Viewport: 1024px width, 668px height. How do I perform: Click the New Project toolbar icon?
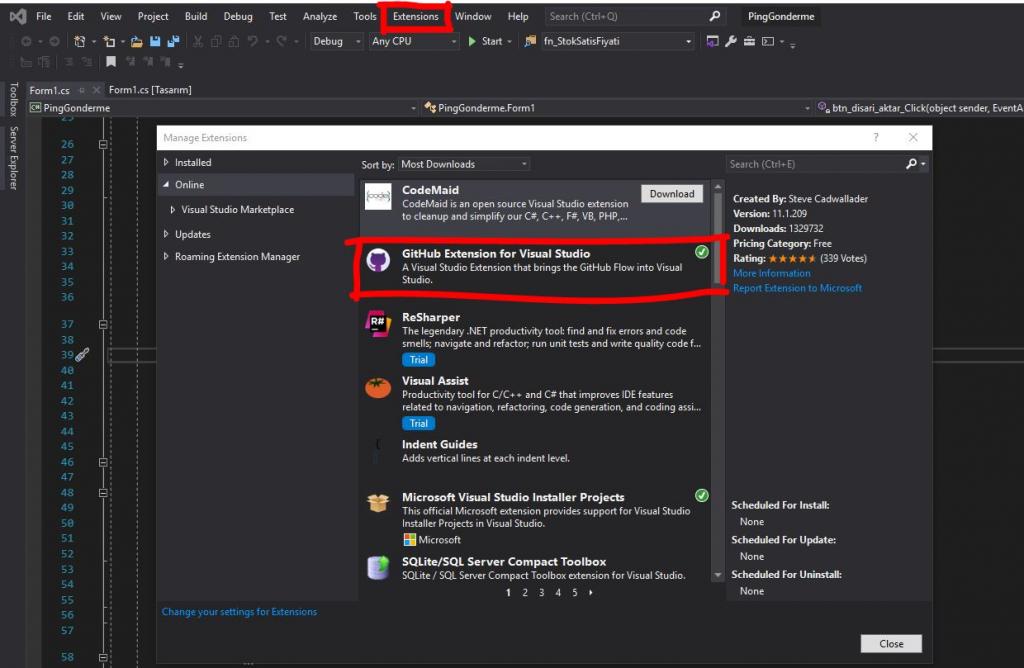pos(81,41)
